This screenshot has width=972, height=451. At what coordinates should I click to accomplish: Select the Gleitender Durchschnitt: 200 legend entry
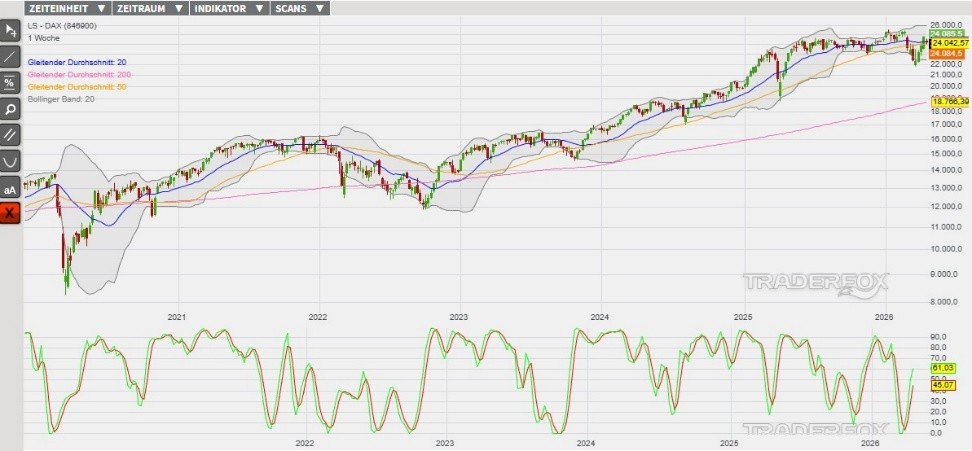(78, 75)
